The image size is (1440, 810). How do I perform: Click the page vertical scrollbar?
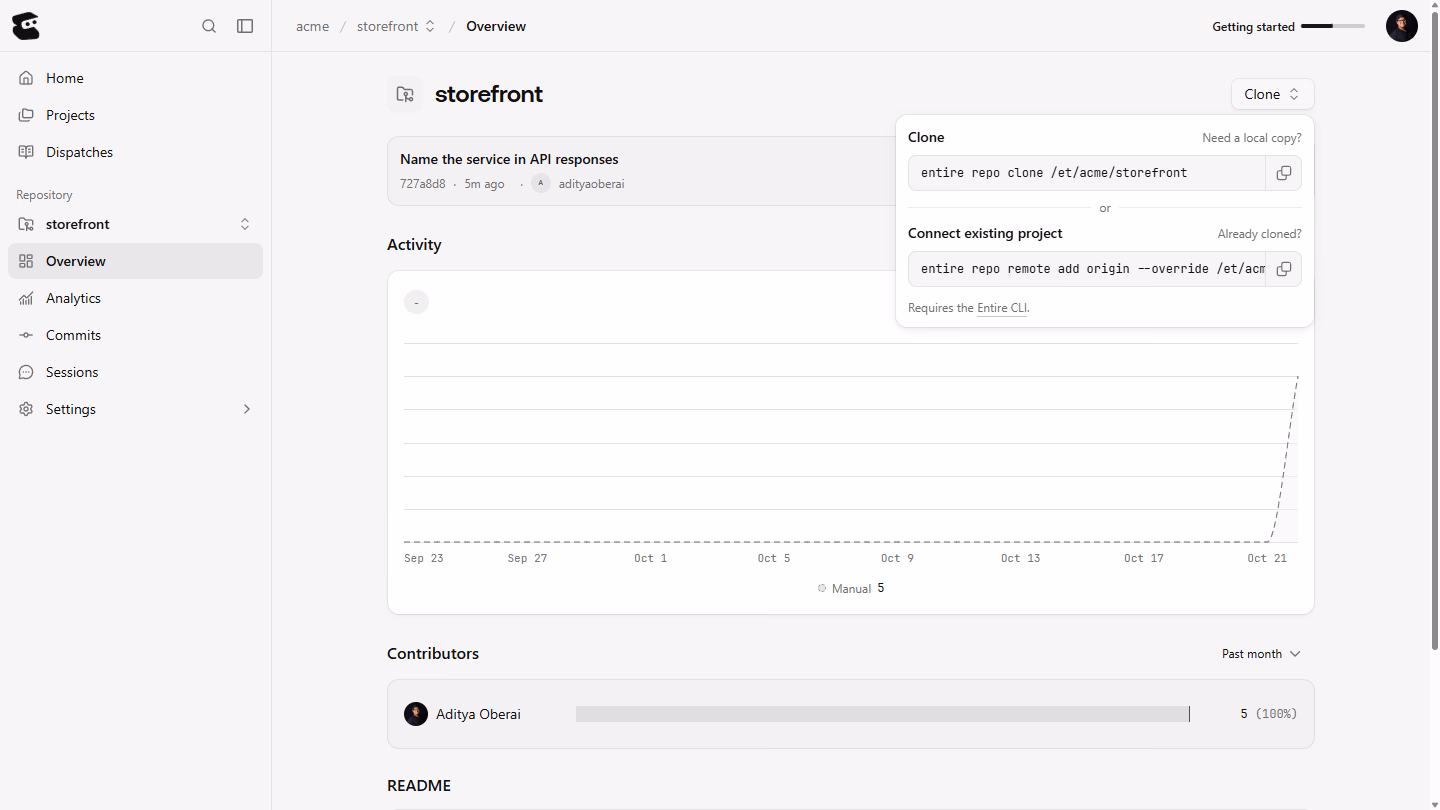1434,330
